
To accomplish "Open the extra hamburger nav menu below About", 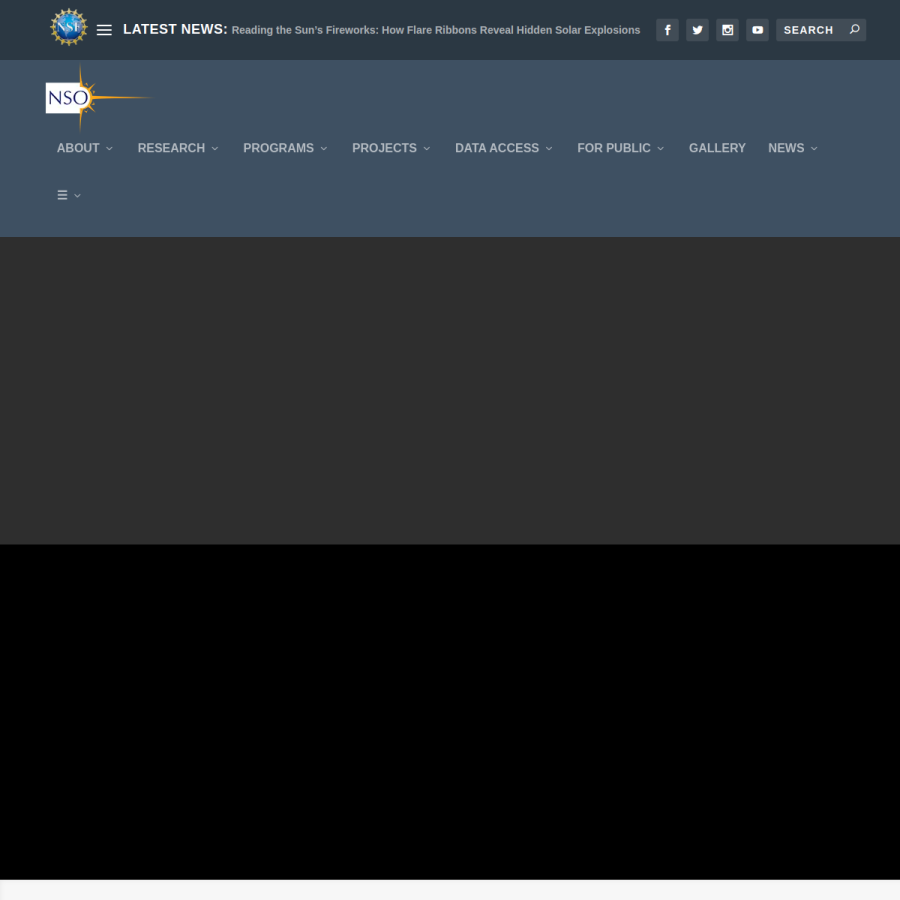I will coord(63,195).
